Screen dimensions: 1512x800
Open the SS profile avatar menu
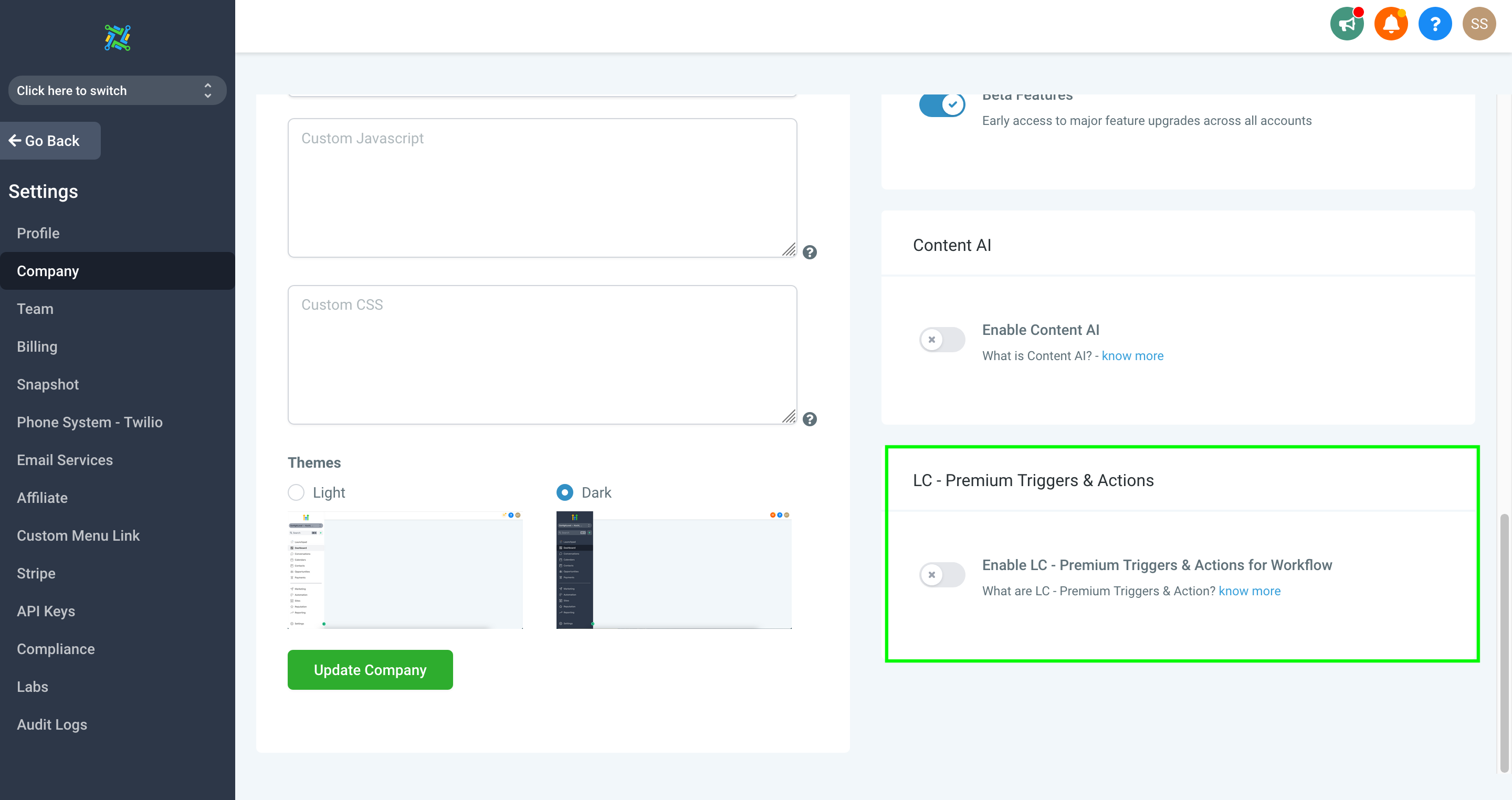(x=1478, y=24)
